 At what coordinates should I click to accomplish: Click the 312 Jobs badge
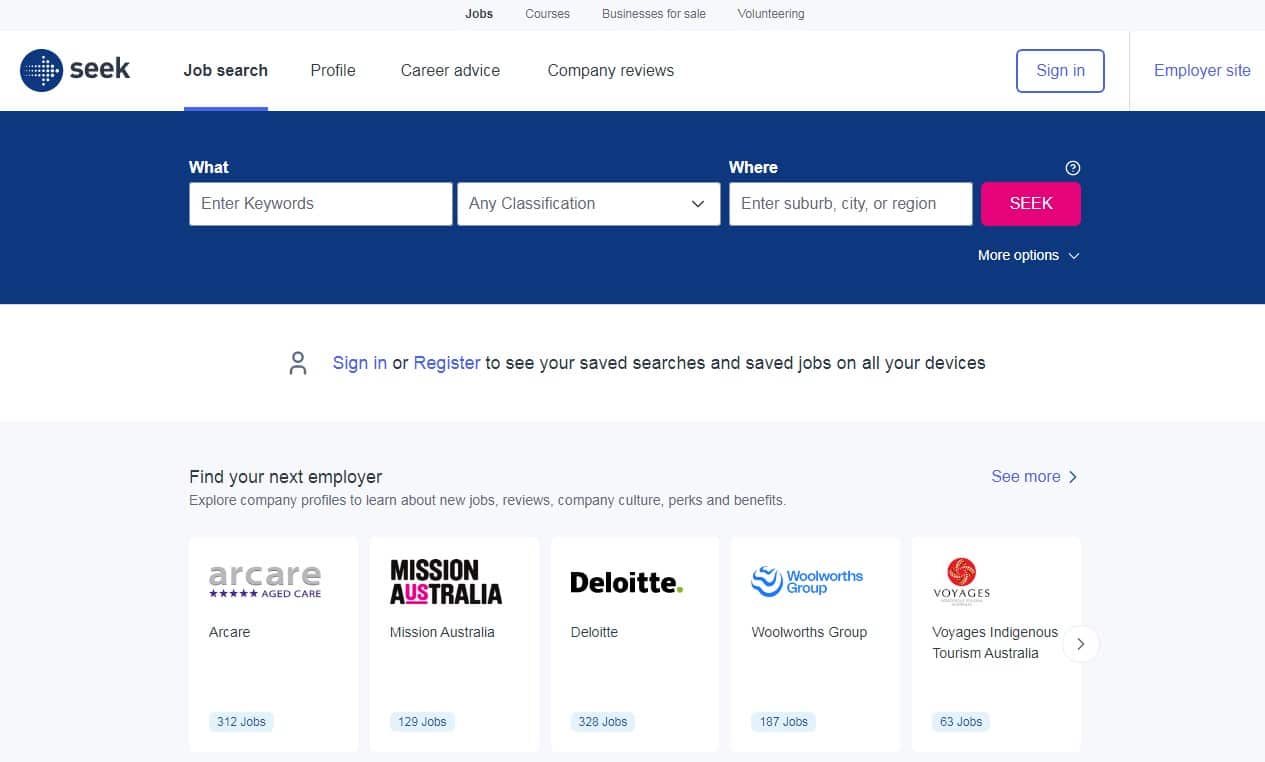[x=241, y=722]
